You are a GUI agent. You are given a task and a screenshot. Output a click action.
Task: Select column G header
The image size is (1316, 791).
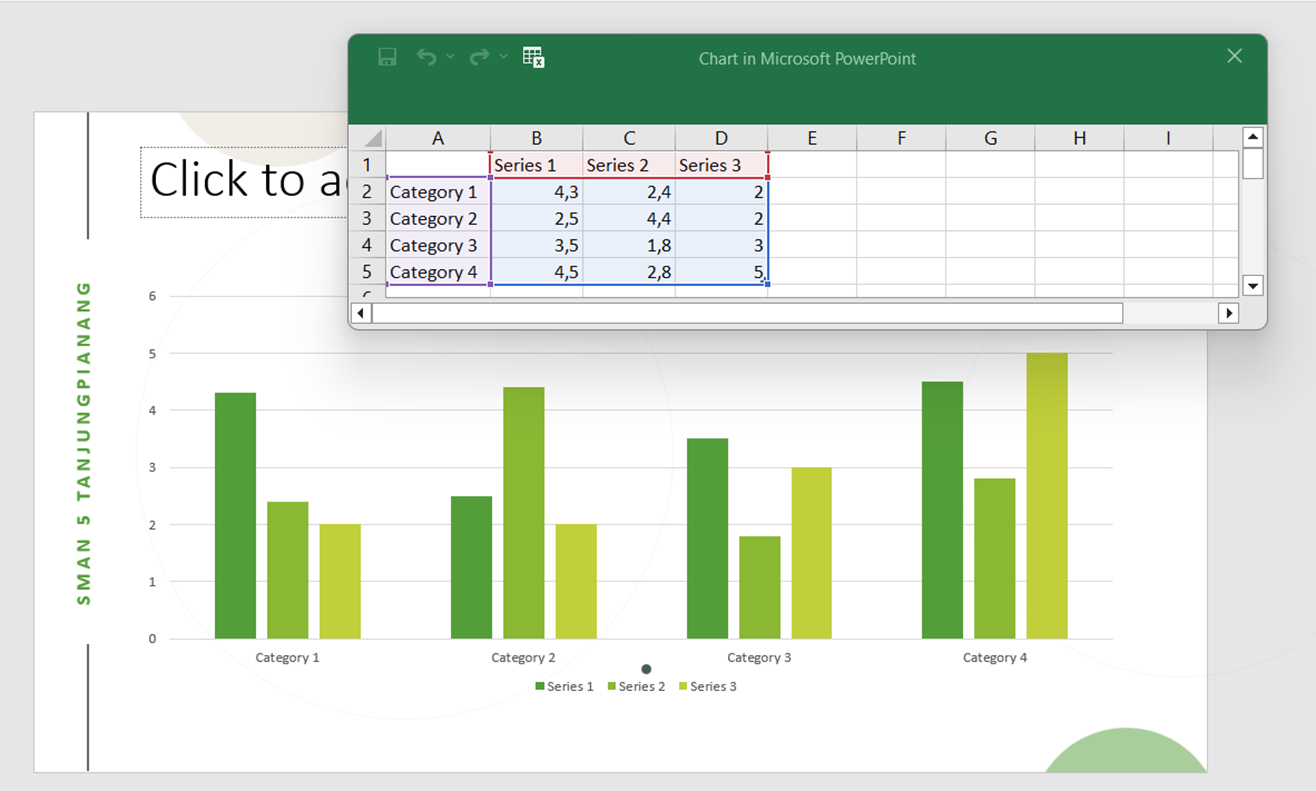(x=990, y=138)
